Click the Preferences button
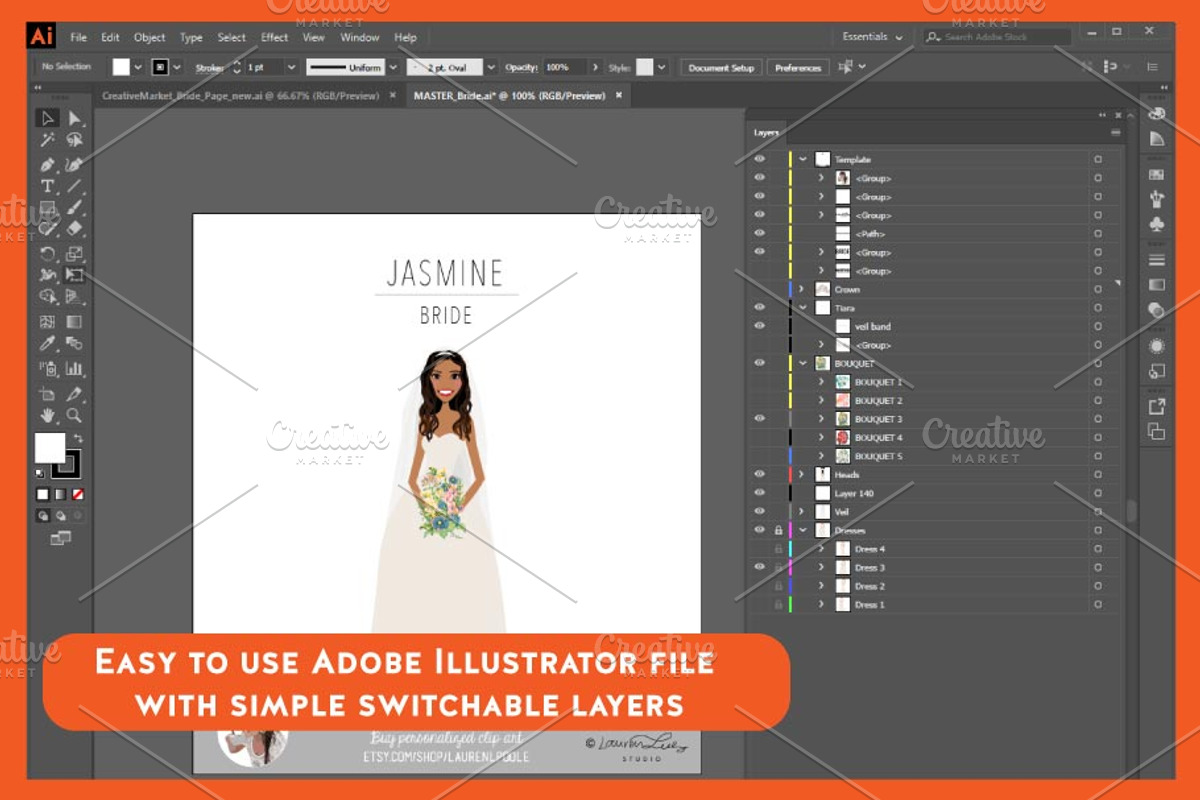The height and width of the screenshot is (800, 1200). pyautogui.click(x=798, y=68)
